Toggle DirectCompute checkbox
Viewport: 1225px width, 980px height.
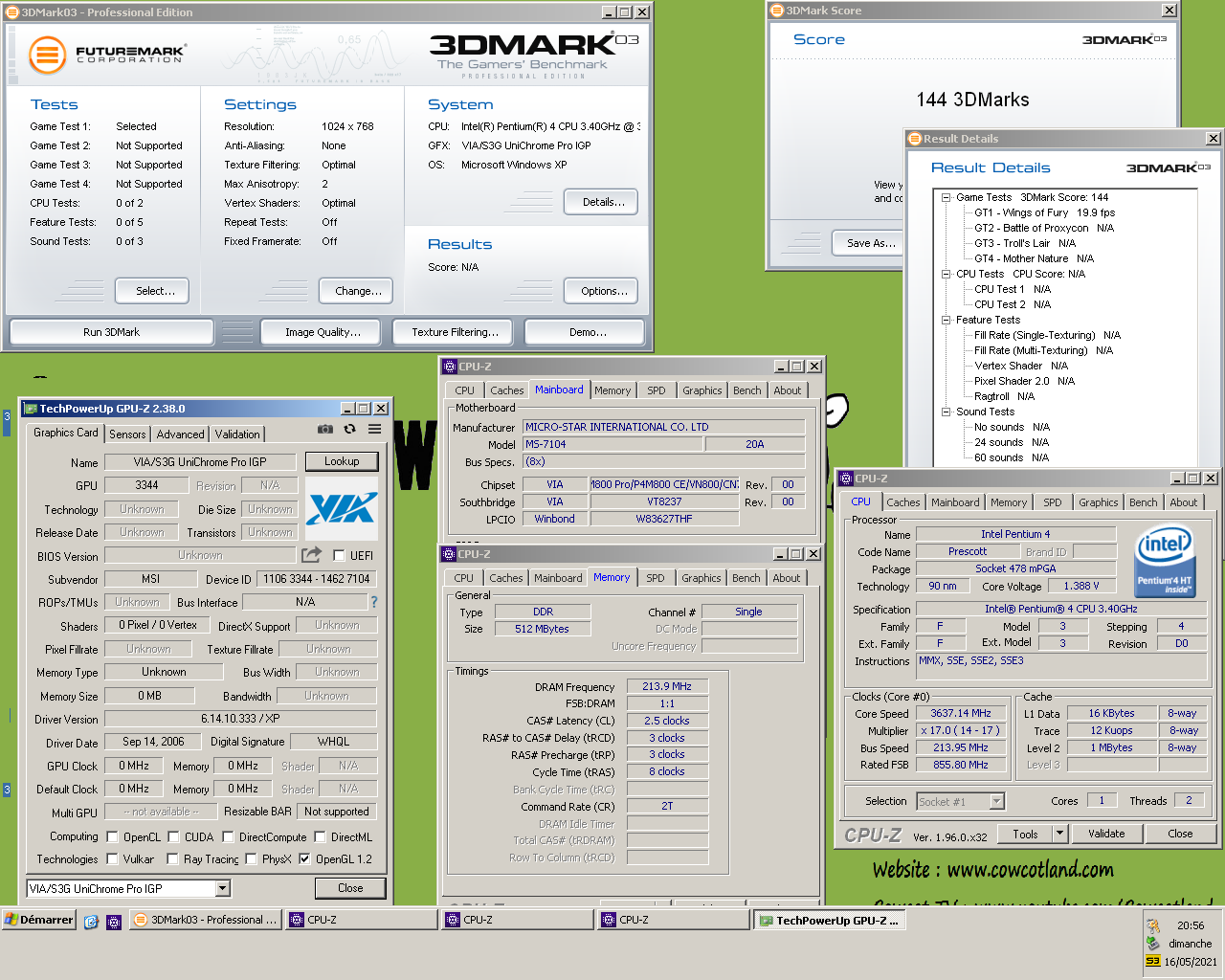[228, 837]
